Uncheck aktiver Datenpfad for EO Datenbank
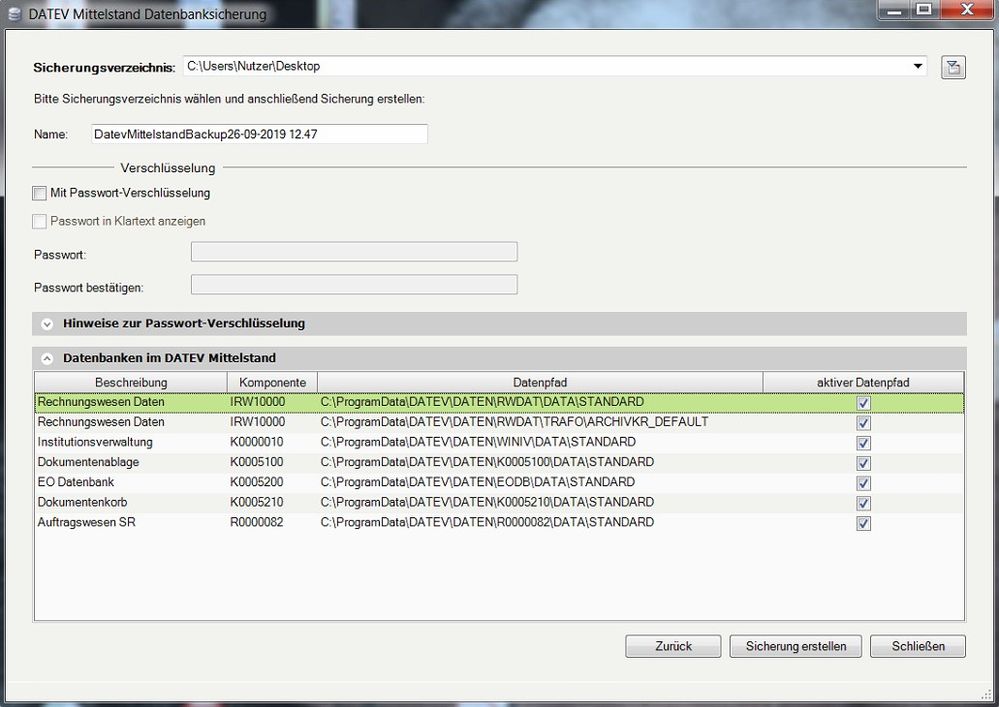 (863, 483)
